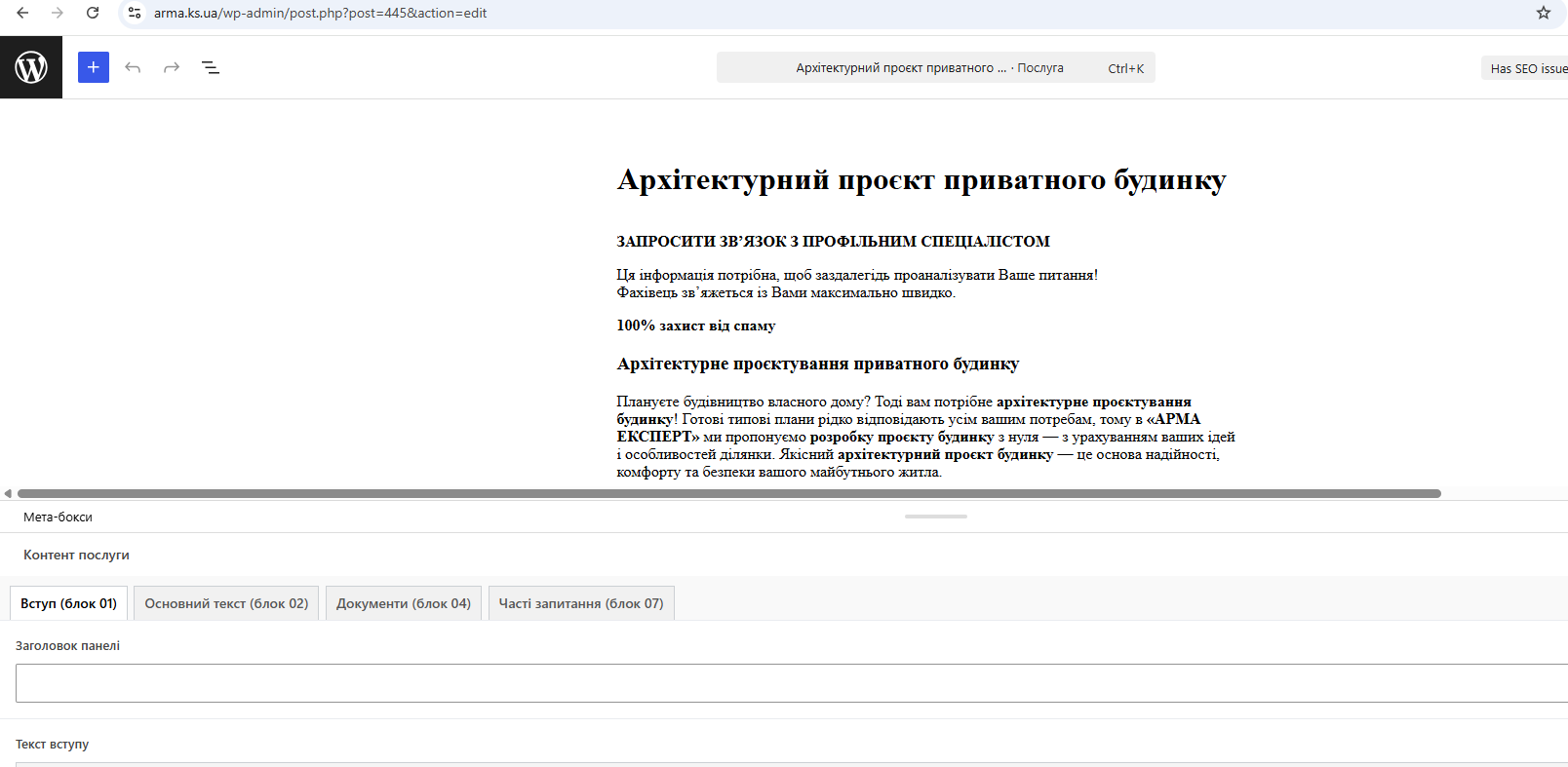Image resolution: width=1568 pixels, height=767 pixels.
Task: Click the horizontal scrollbar of editor canvas
Action: (729, 493)
